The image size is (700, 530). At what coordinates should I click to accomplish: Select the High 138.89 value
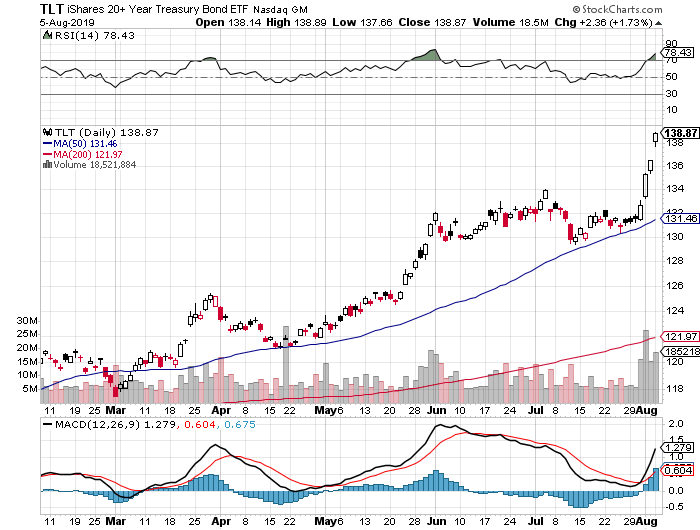coord(296,22)
